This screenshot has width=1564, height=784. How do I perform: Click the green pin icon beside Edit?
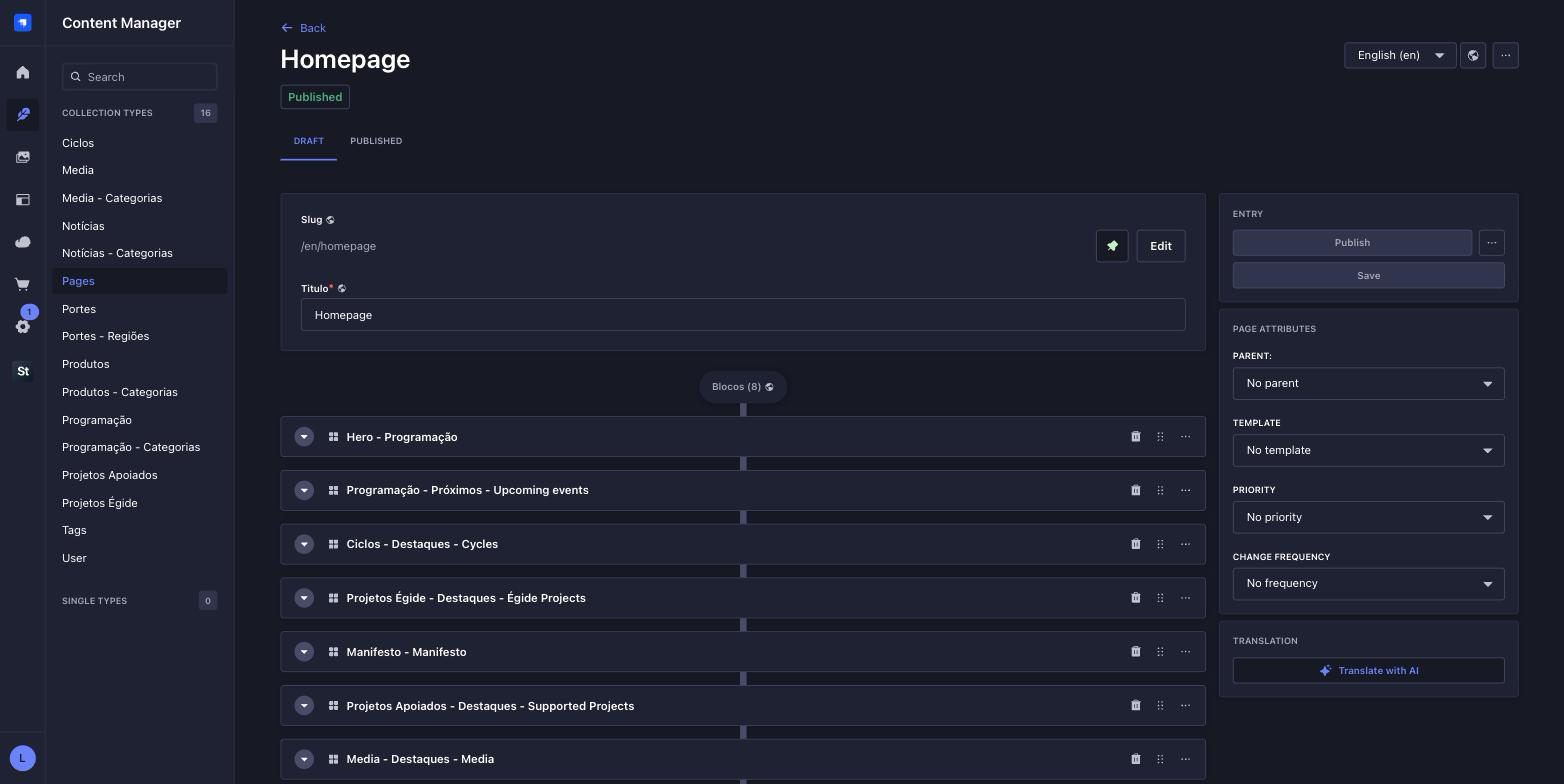coord(1112,246)
